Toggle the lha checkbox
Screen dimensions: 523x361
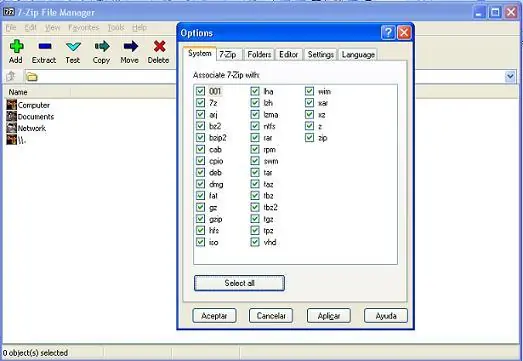pyautogui.click(x=255, y=91)
